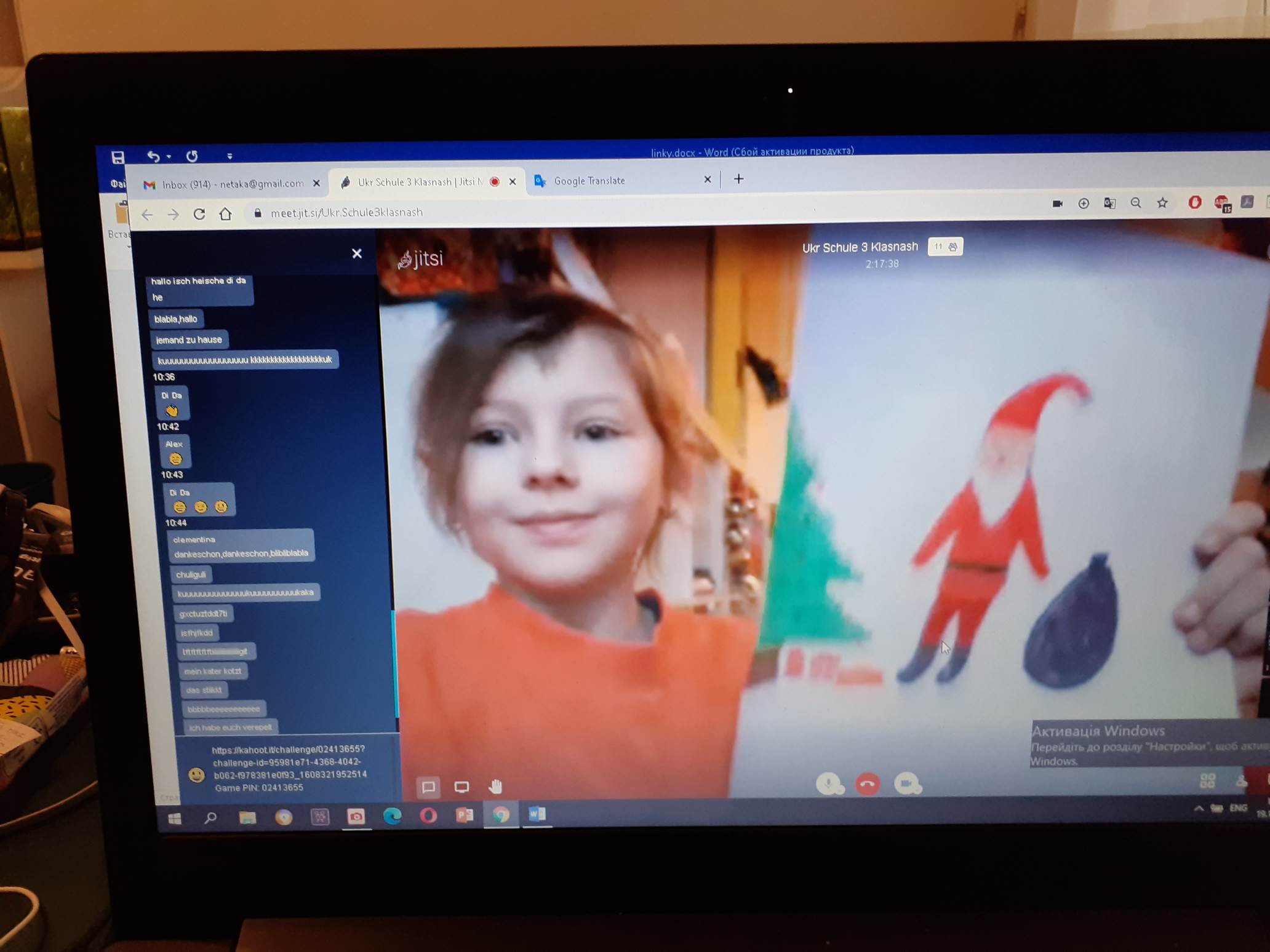Click the share screen icon
1270x952 pixels.
[461, 787]
